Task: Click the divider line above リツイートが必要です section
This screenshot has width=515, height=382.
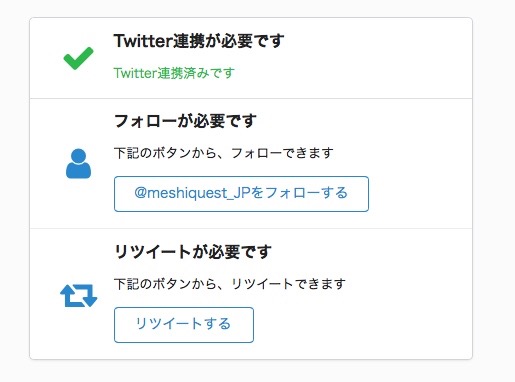Action: coord(251,229)
